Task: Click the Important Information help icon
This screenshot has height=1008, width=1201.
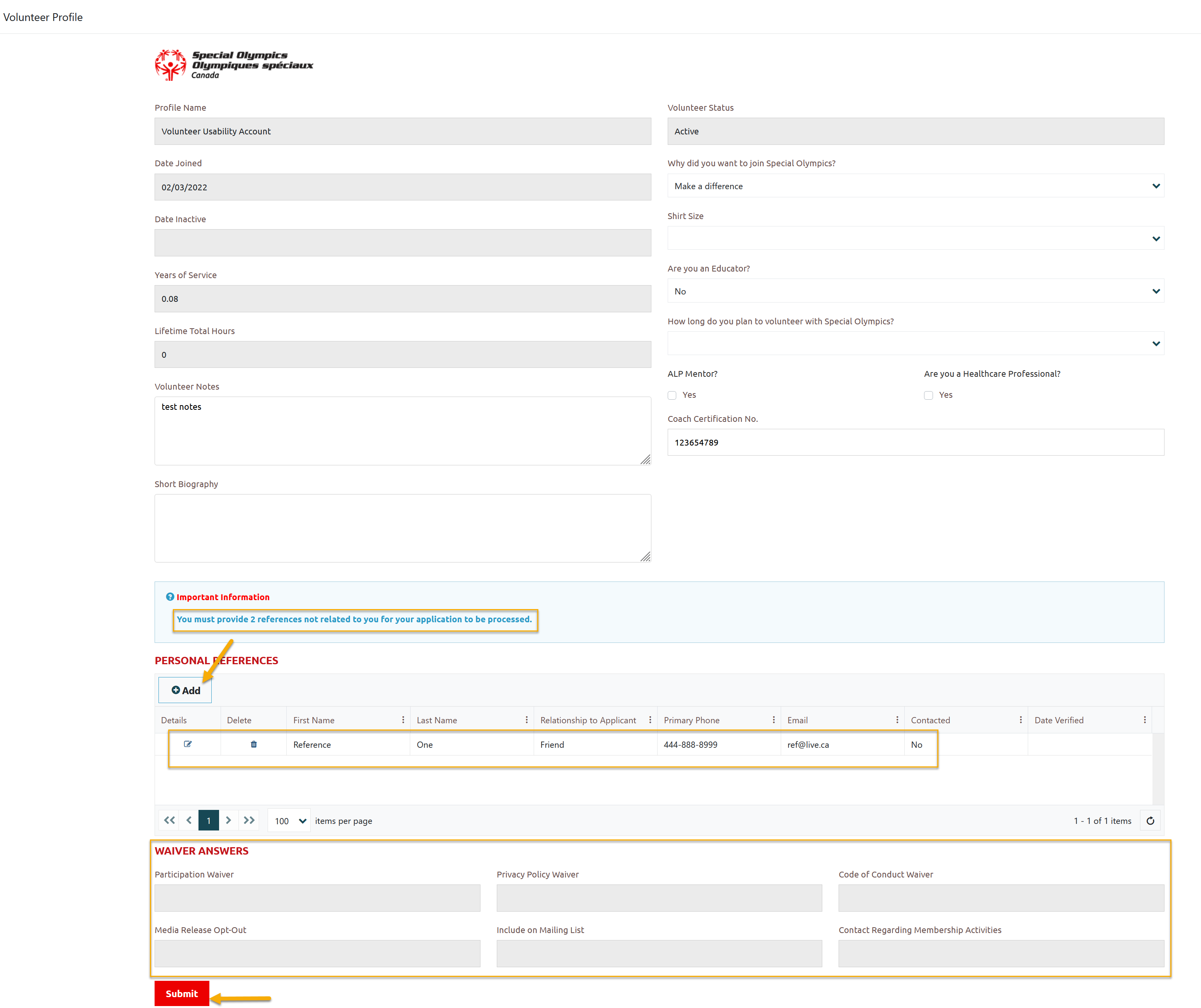Action: click(170, 596)
